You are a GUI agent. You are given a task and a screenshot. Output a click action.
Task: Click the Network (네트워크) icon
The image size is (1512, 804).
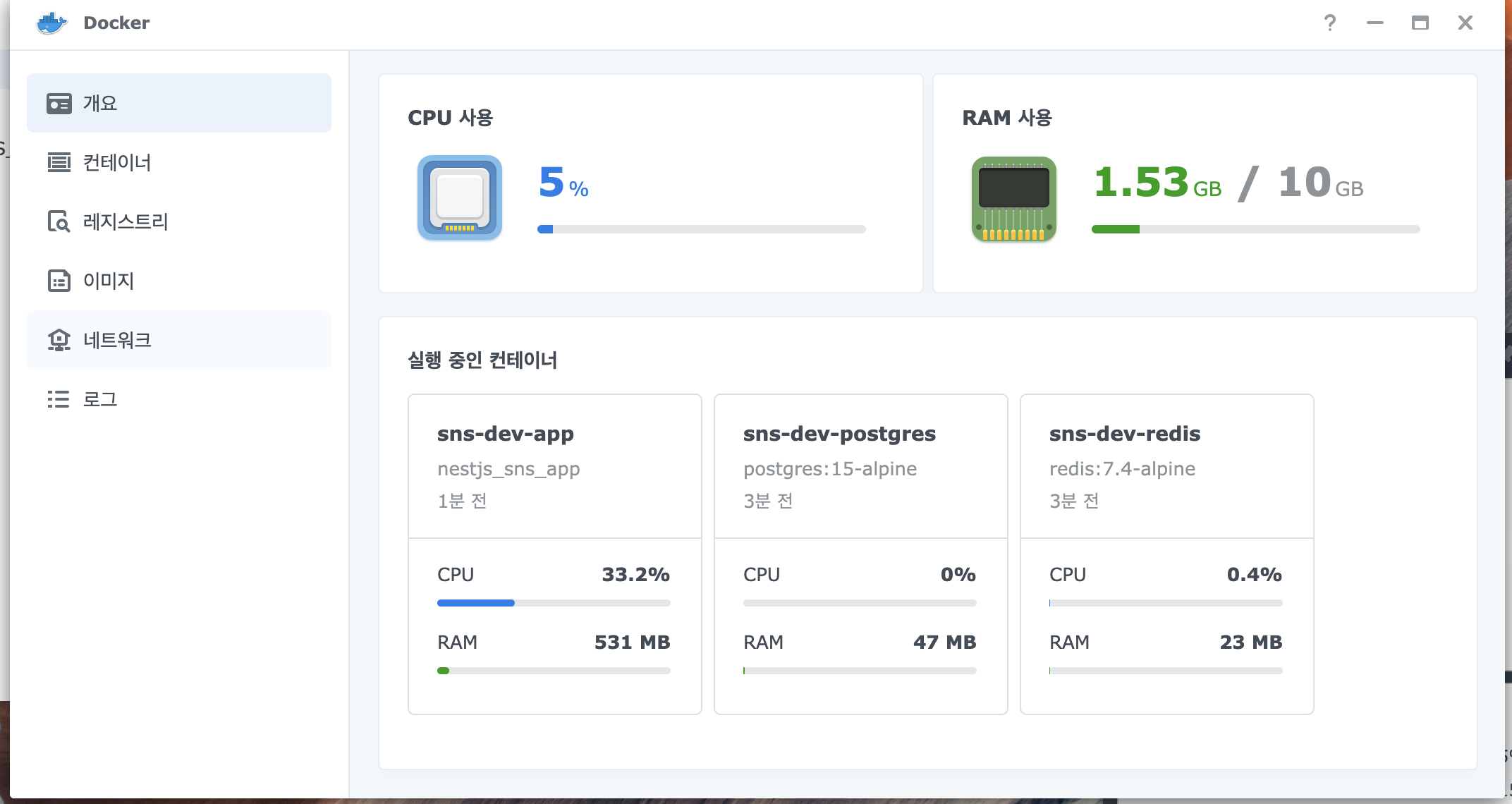[x=59, y=340]
